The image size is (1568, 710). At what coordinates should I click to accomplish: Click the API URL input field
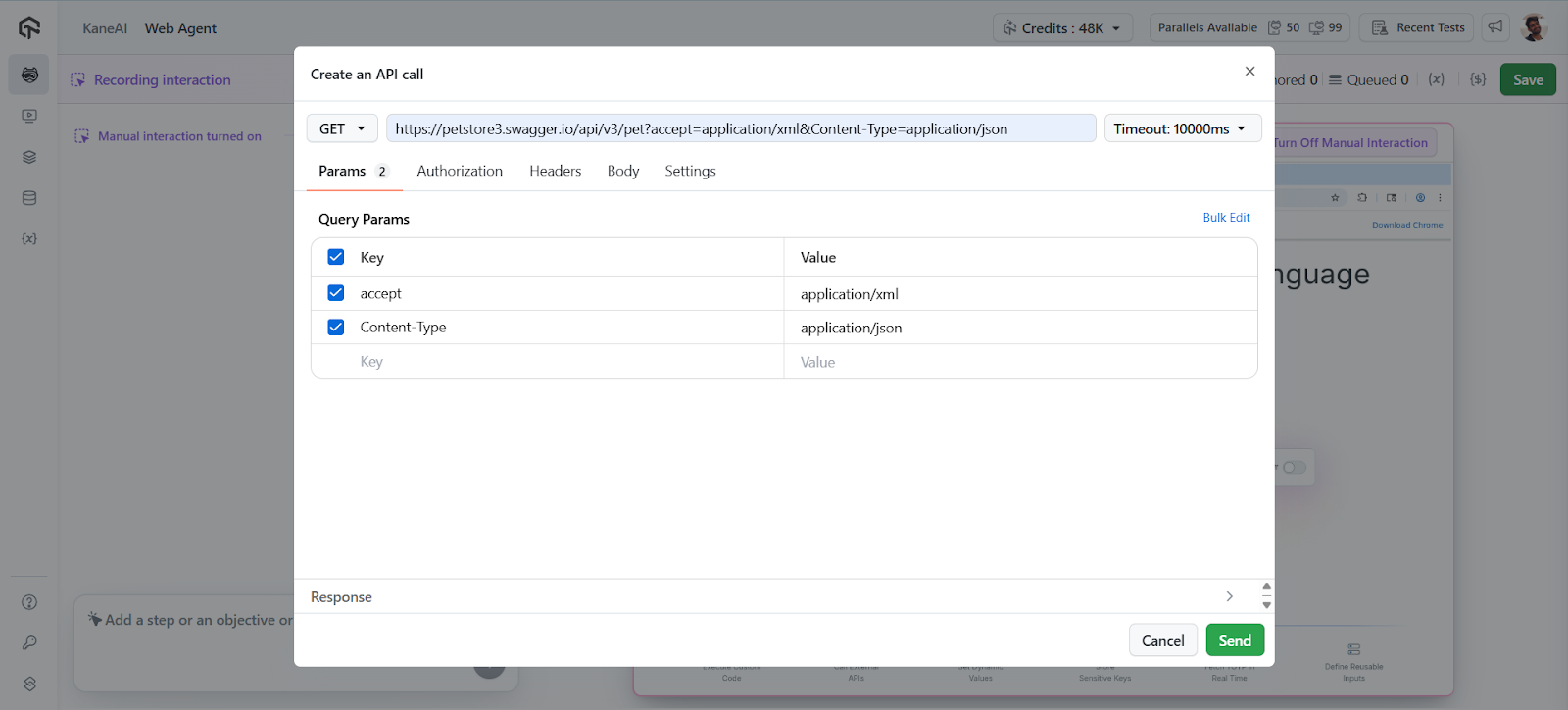tap(740, 128)
